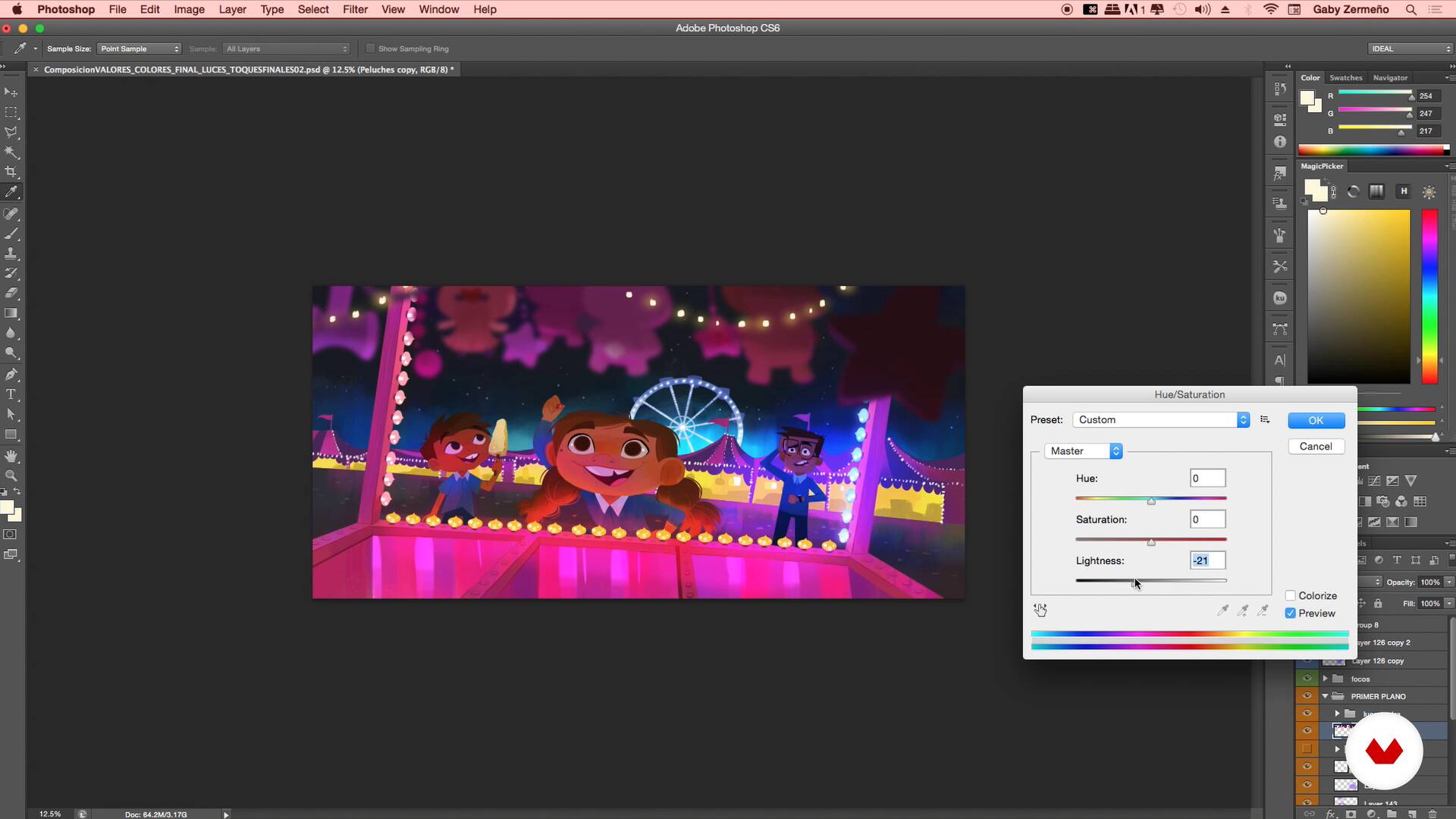Click the Hue slider track
The width and height of the screenshot is (1456, 819).
coord(1151,498)
